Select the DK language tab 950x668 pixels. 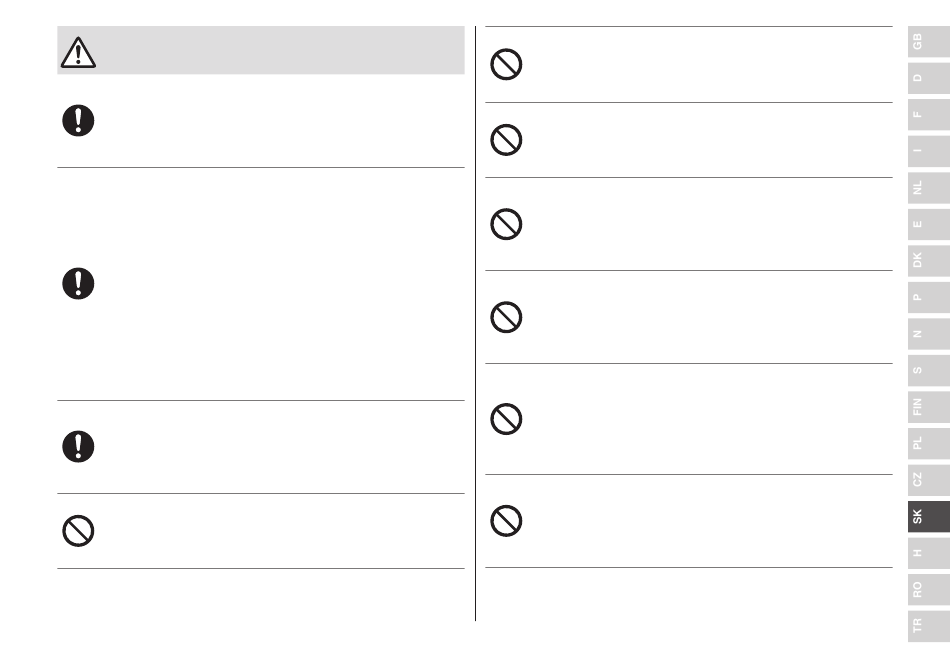[x=929, y=260]
